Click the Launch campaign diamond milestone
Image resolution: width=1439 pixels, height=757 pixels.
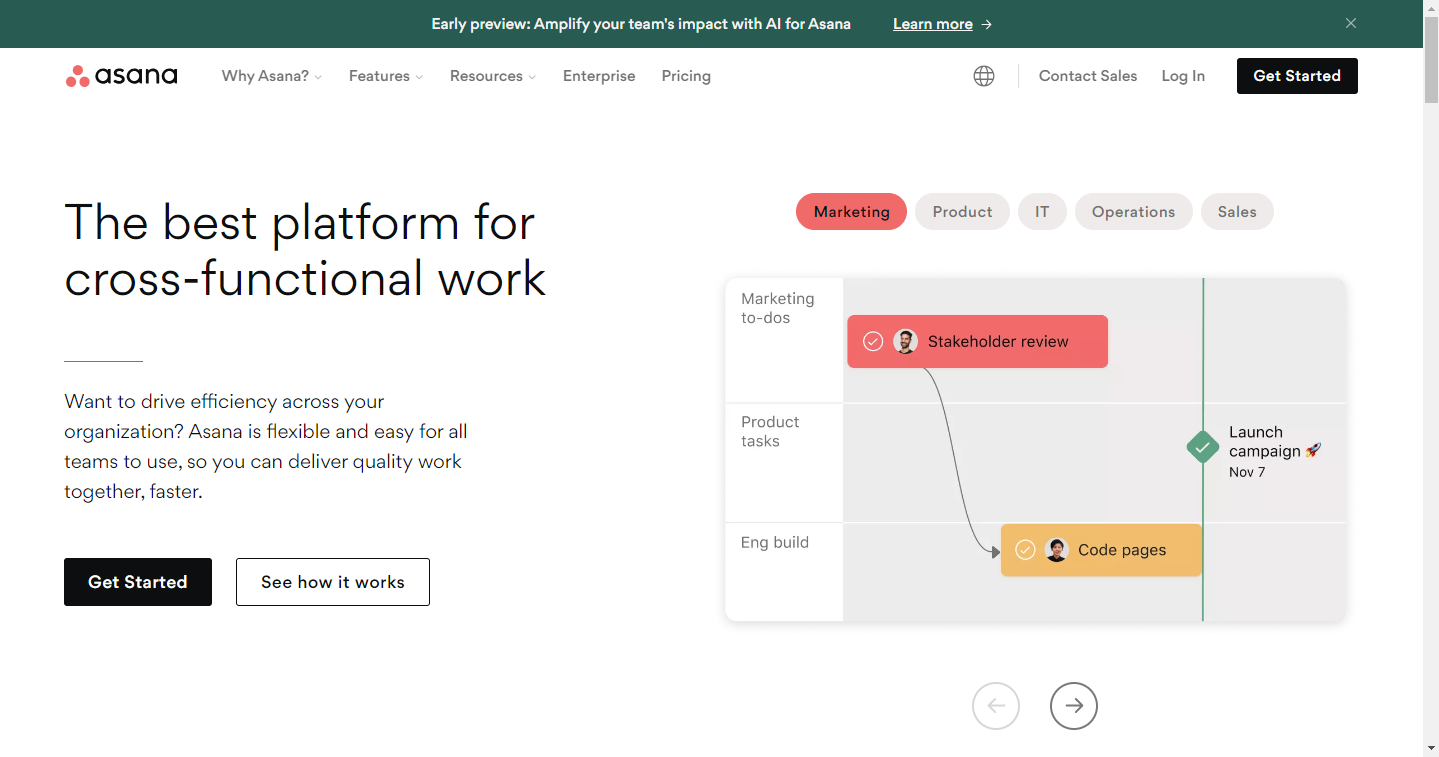coord(1203,446)
